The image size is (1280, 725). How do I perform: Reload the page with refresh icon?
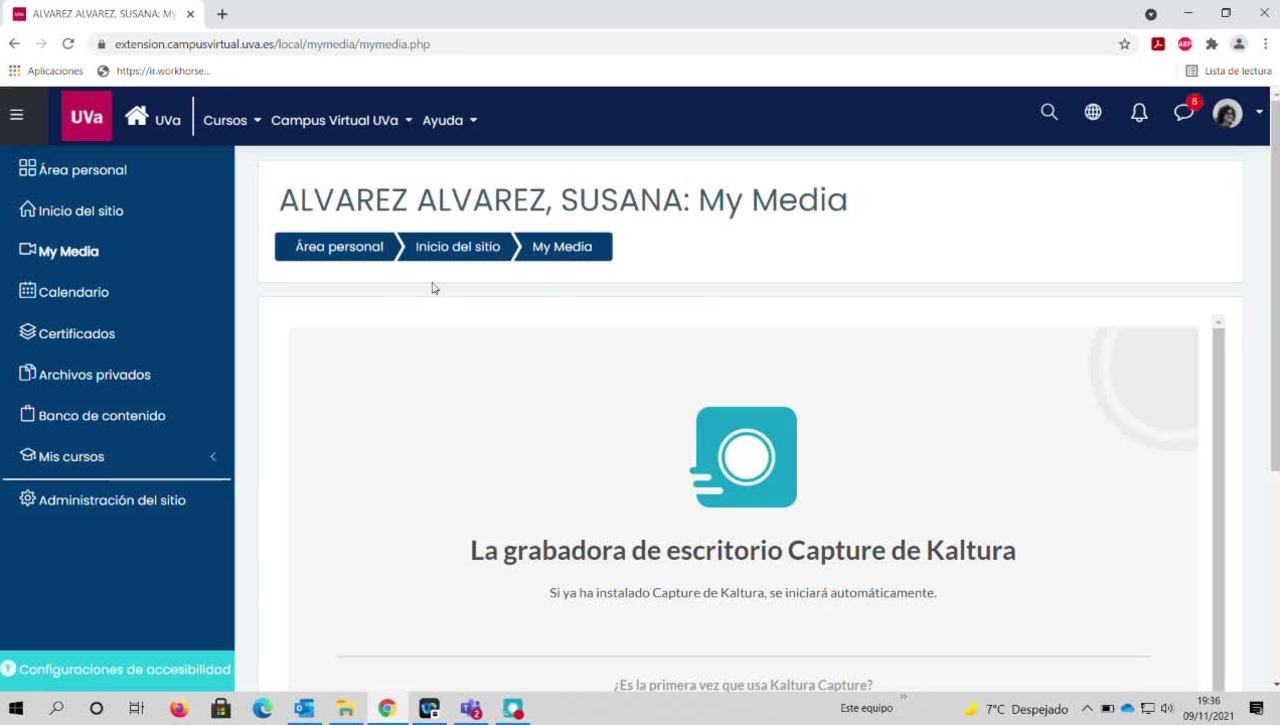pyautogui.click(x=68, y=44)
